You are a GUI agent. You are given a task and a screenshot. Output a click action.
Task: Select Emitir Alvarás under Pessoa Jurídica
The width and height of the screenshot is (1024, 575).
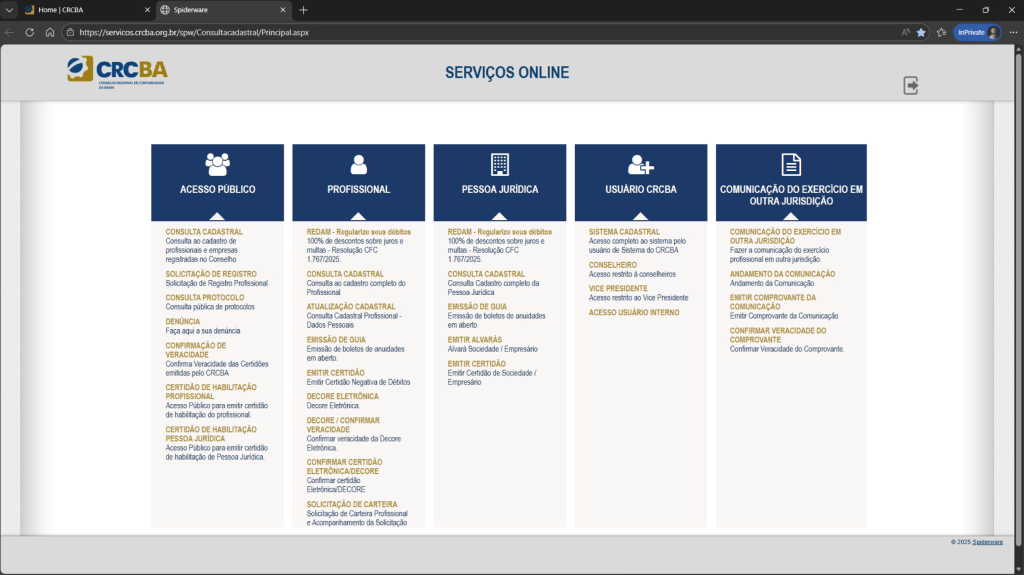pos(475,340)
